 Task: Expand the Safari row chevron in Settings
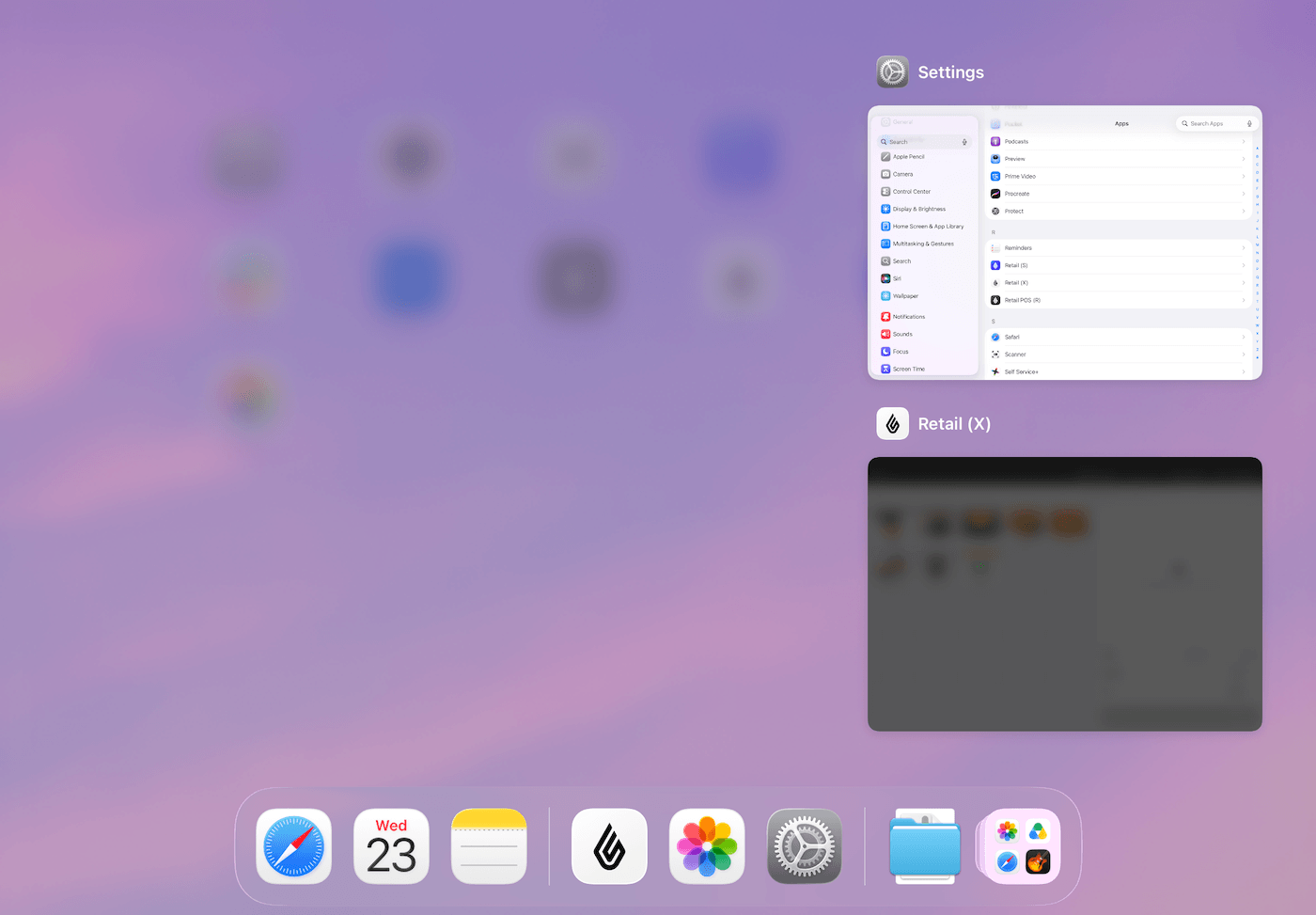pos(1244,338)
